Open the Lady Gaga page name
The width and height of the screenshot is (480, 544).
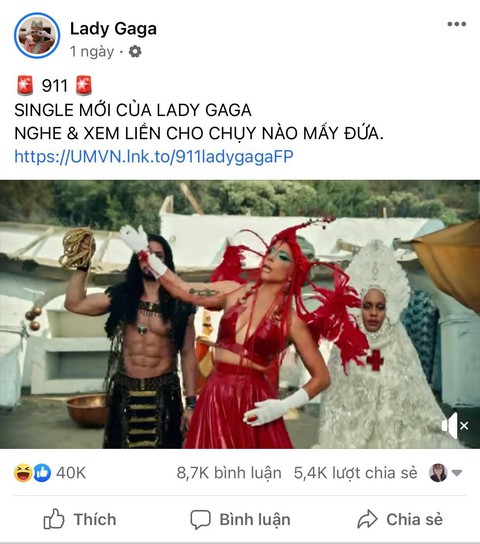[113, 29]
